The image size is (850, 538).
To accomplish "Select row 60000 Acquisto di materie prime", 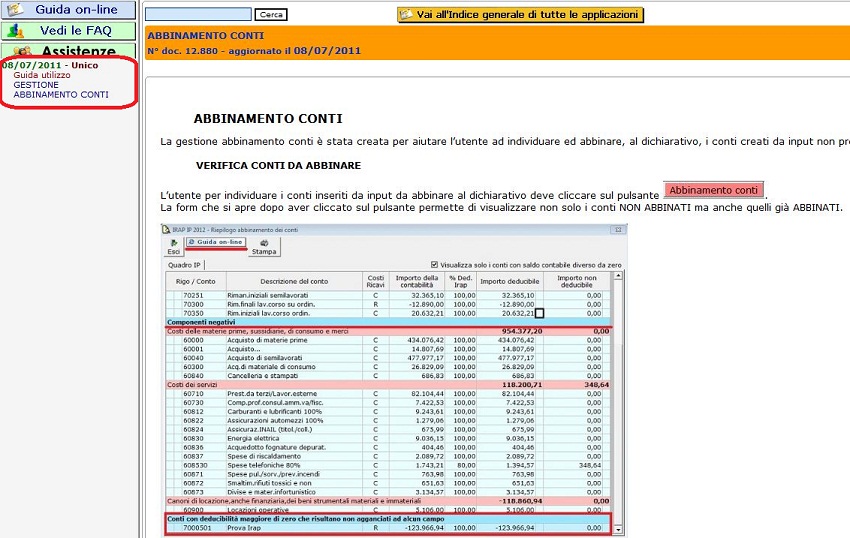I will tap(388, 340).
